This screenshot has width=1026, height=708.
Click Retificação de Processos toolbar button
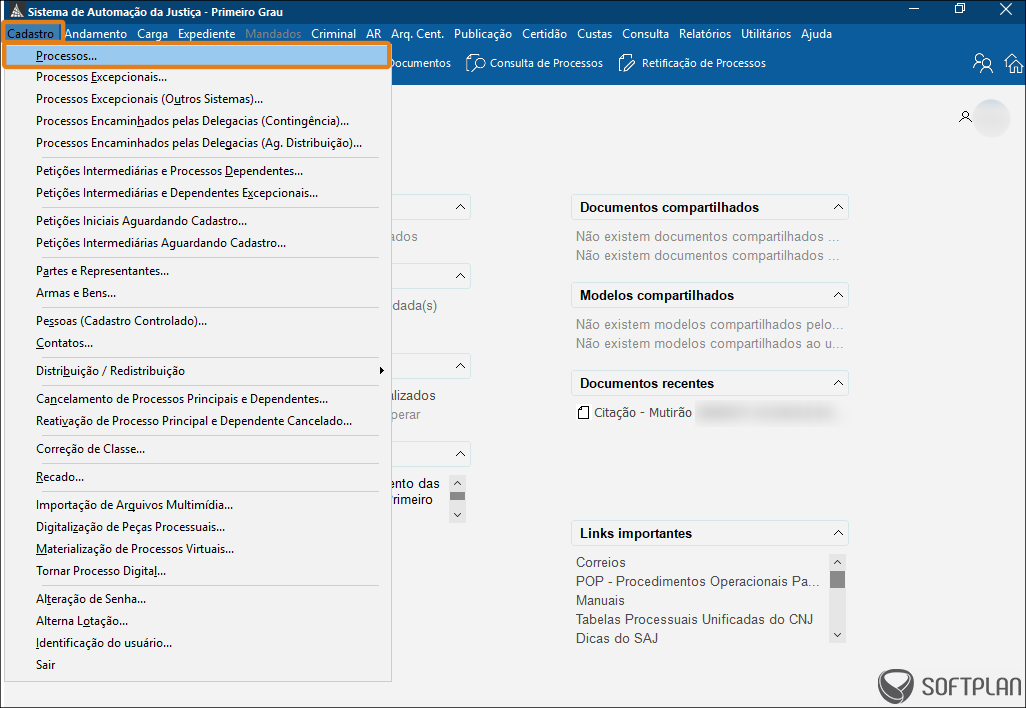pyautogui.click(x=692, y=63)
